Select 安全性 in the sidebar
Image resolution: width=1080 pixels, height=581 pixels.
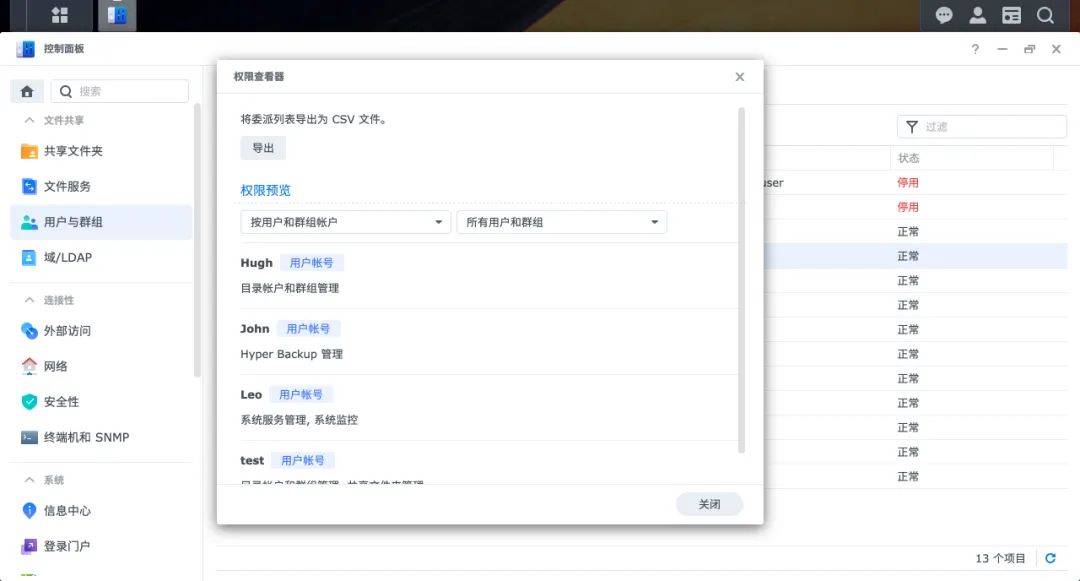pyautogui.click(x=61, y=402)
